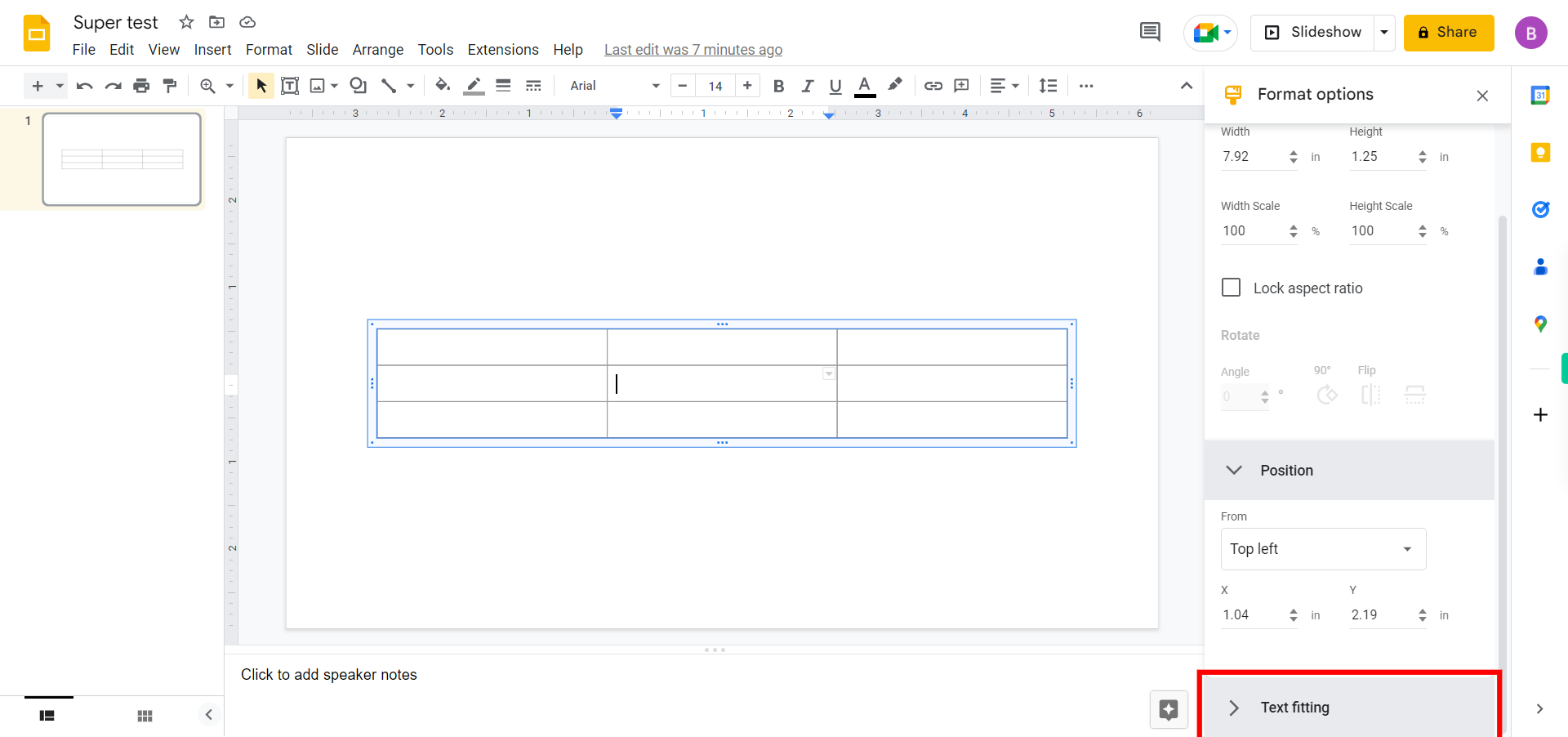Open the Google account avatar B
1568x737 pixels.
click(1531, 33)
